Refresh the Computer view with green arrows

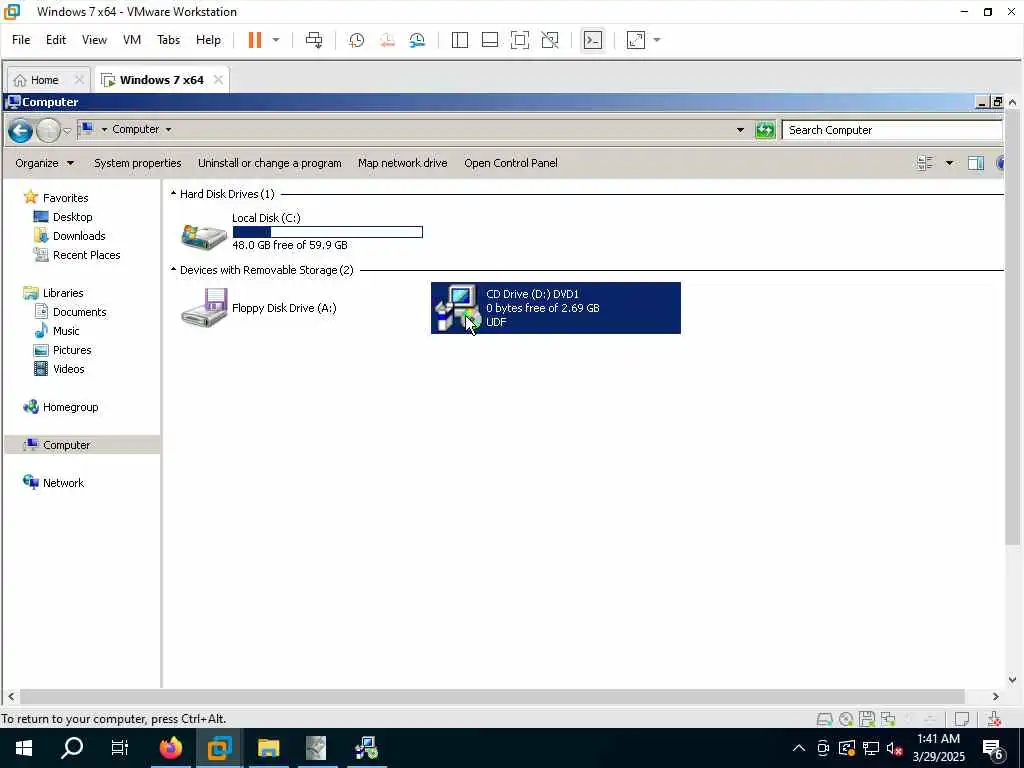765,130
